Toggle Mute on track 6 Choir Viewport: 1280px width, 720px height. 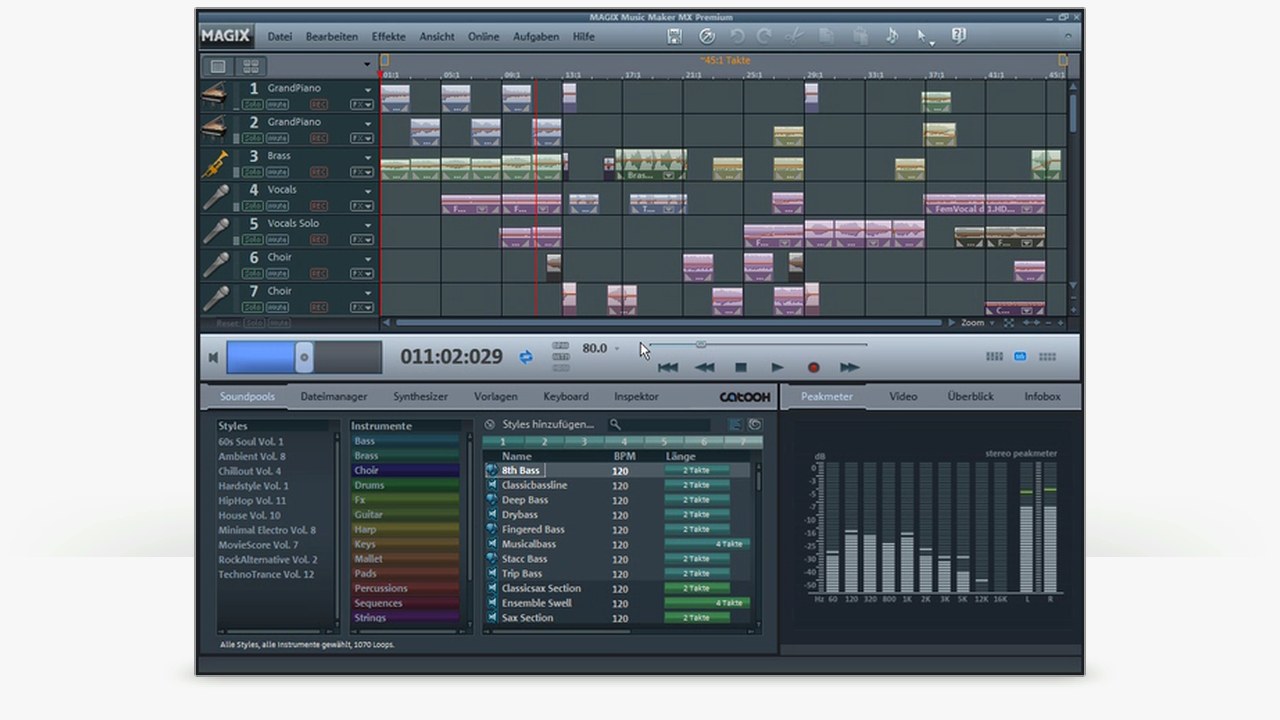[277, 274]
